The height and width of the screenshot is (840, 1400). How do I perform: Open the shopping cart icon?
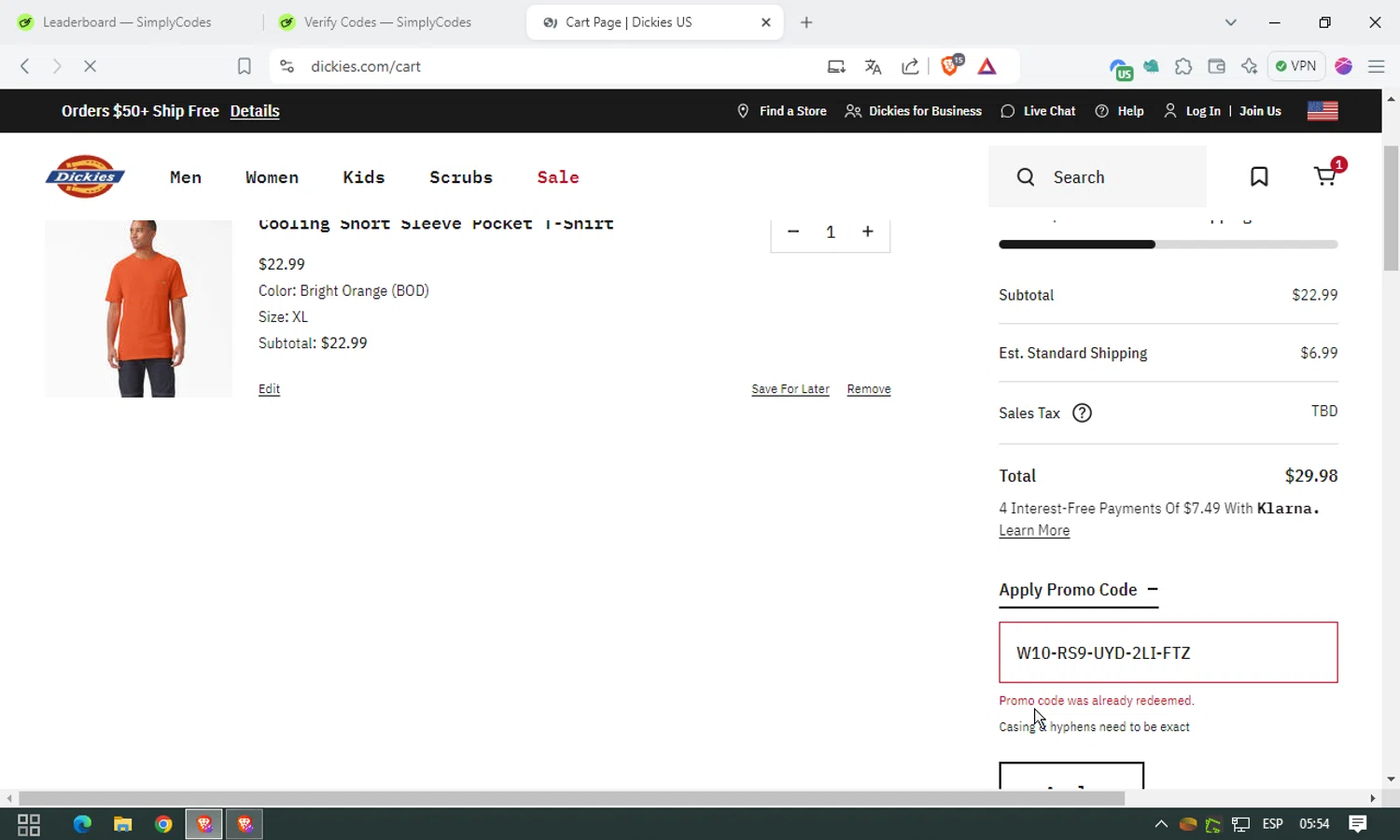point(1325,175)
